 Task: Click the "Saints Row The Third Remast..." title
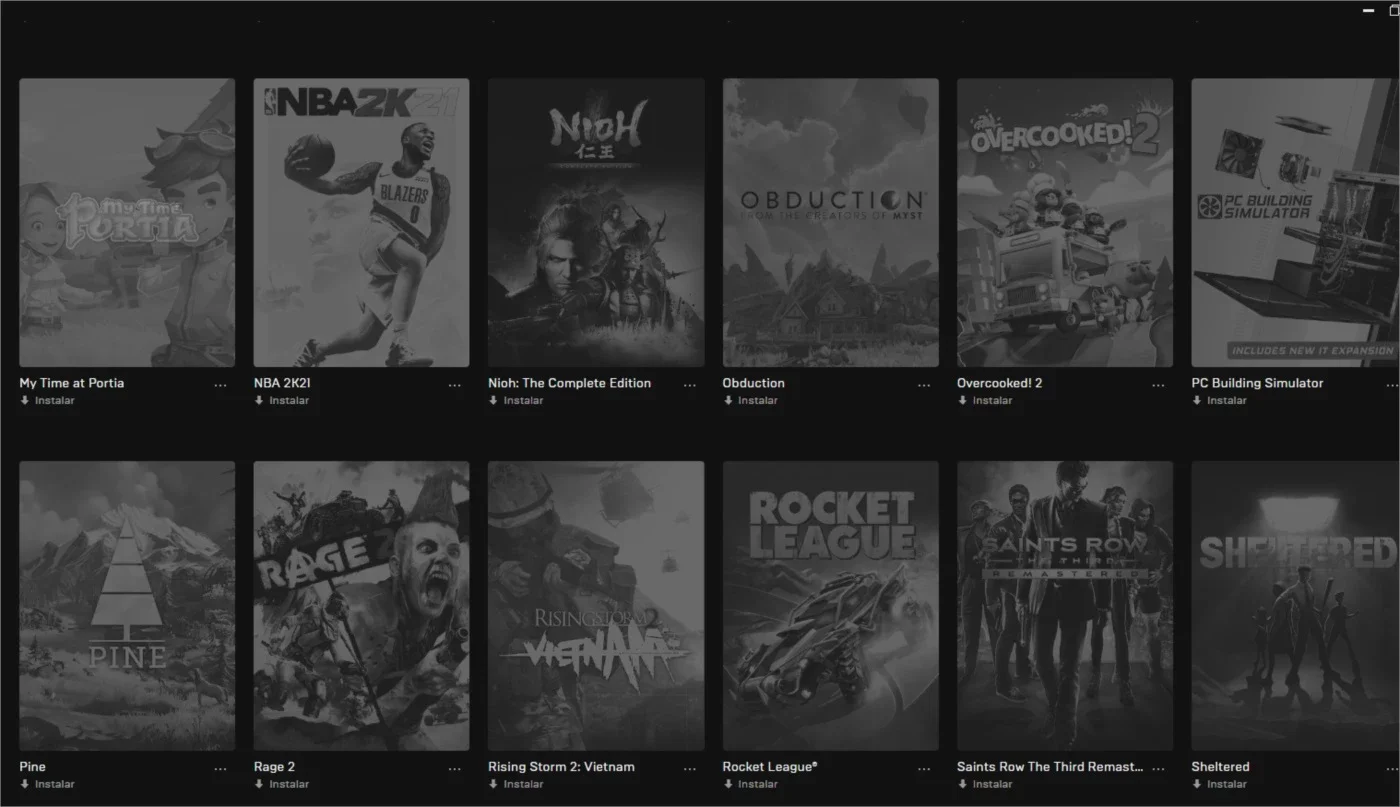[x=1049, y=767]
